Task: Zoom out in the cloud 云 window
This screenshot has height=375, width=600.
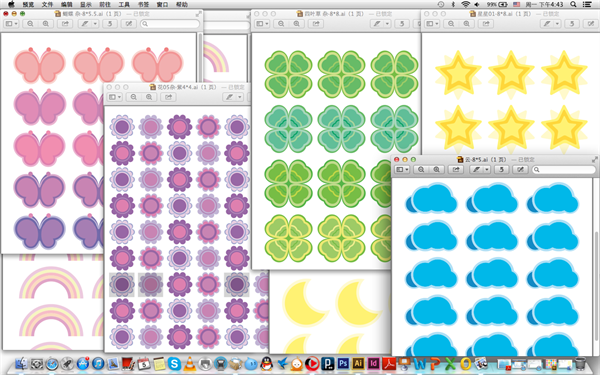Action: [x=421, y=170]
